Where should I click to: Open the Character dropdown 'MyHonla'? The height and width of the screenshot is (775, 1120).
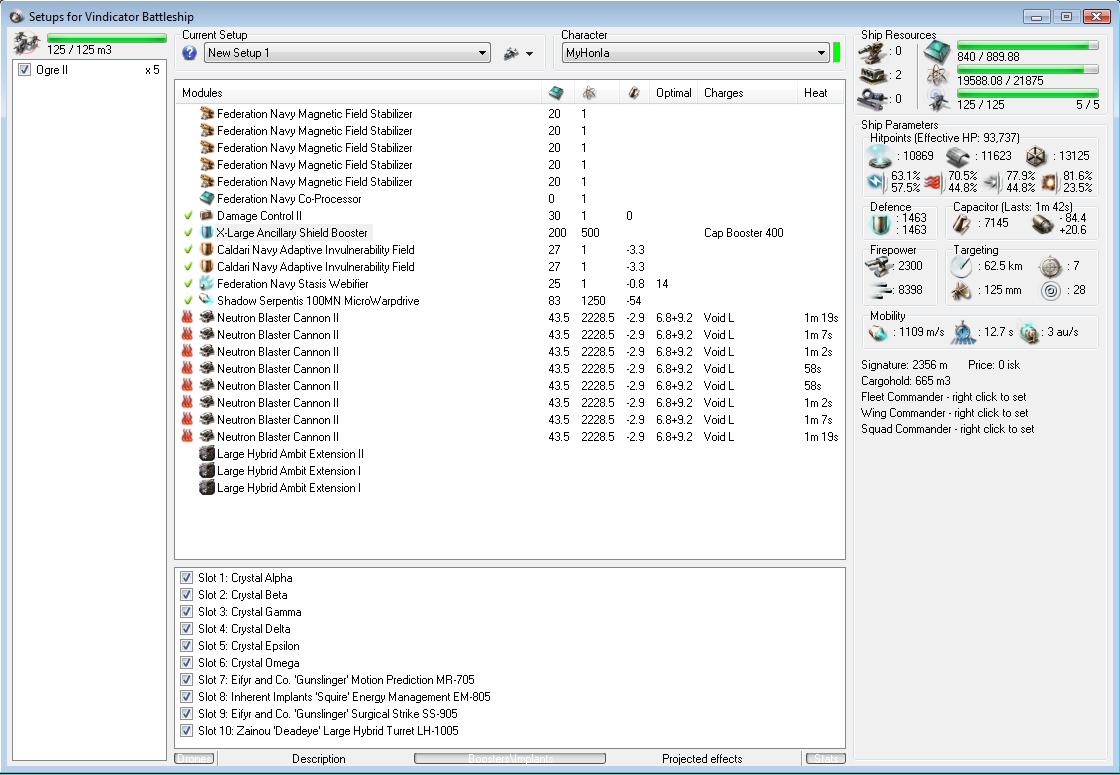(x=695, y=53)
